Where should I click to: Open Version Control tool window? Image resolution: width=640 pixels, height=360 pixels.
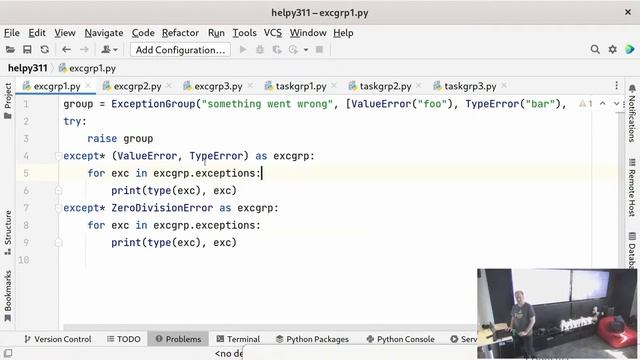click(x=58, y=339)
